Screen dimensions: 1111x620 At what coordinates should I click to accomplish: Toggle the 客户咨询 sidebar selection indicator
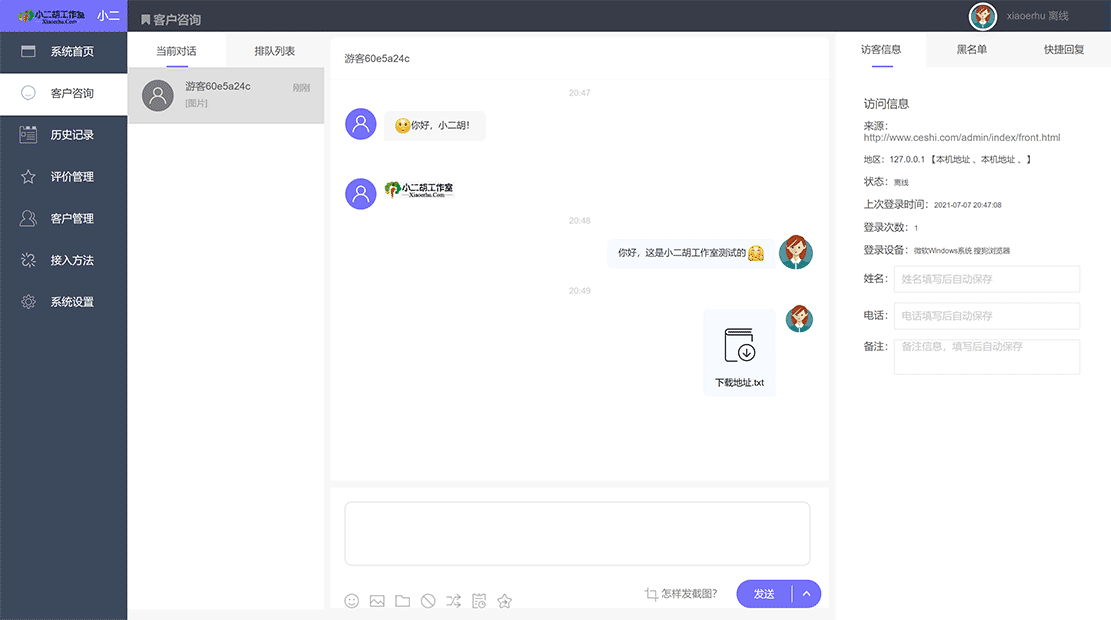pyautogui.click(x=29, y=91)
